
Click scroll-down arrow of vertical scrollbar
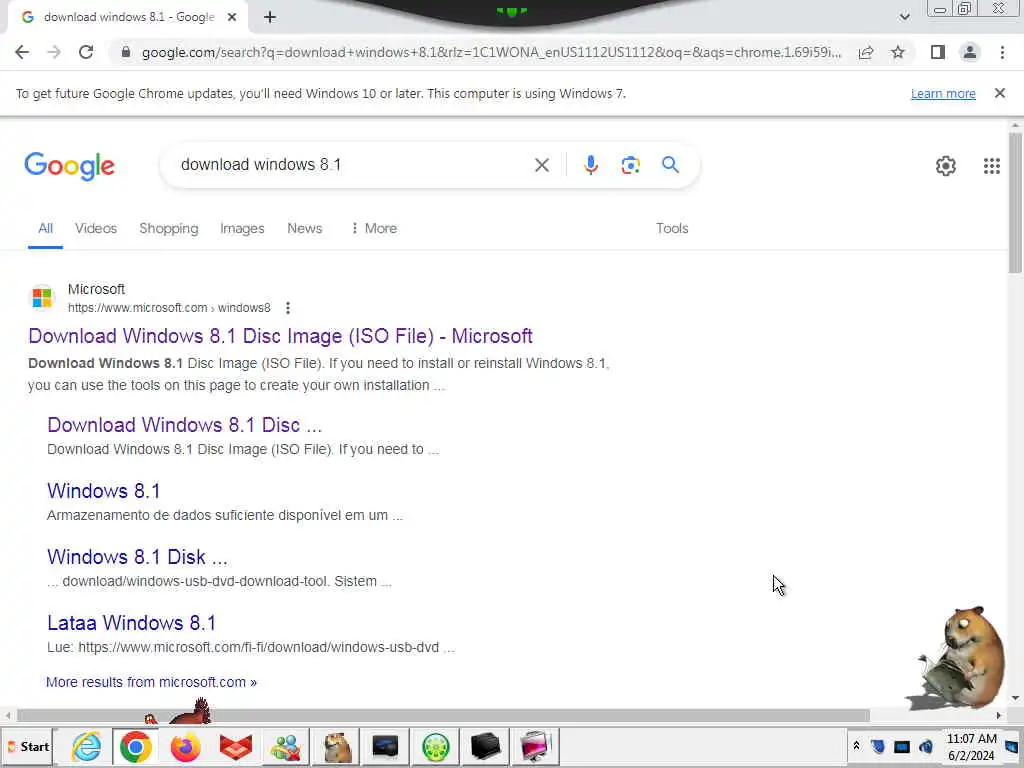pyautogui.click(x=1014, y=698)
